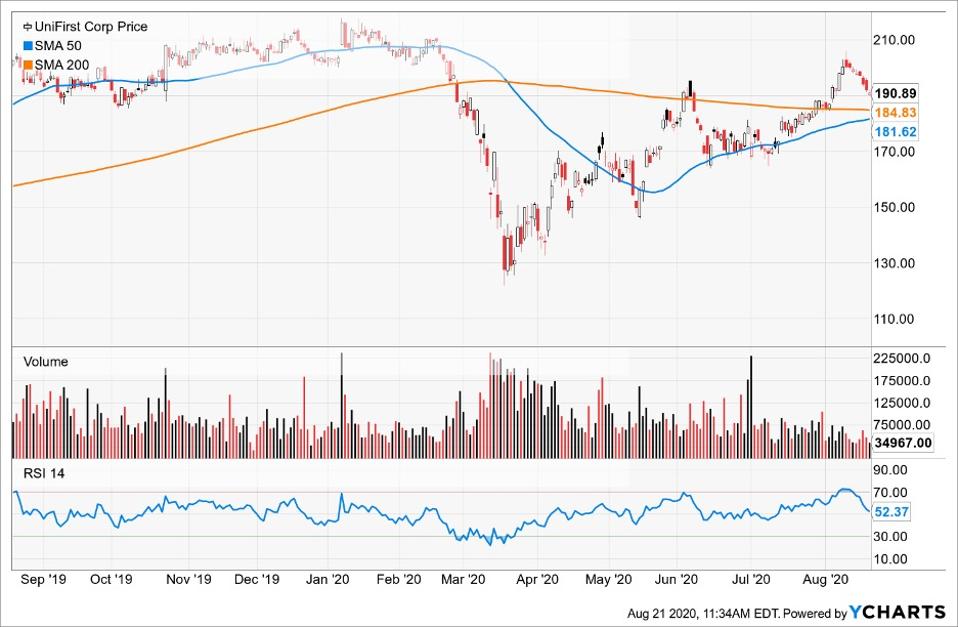958x627 pixels.
Task: Click the 10.00 RSI axis label
Action: [x=891, y=559]
